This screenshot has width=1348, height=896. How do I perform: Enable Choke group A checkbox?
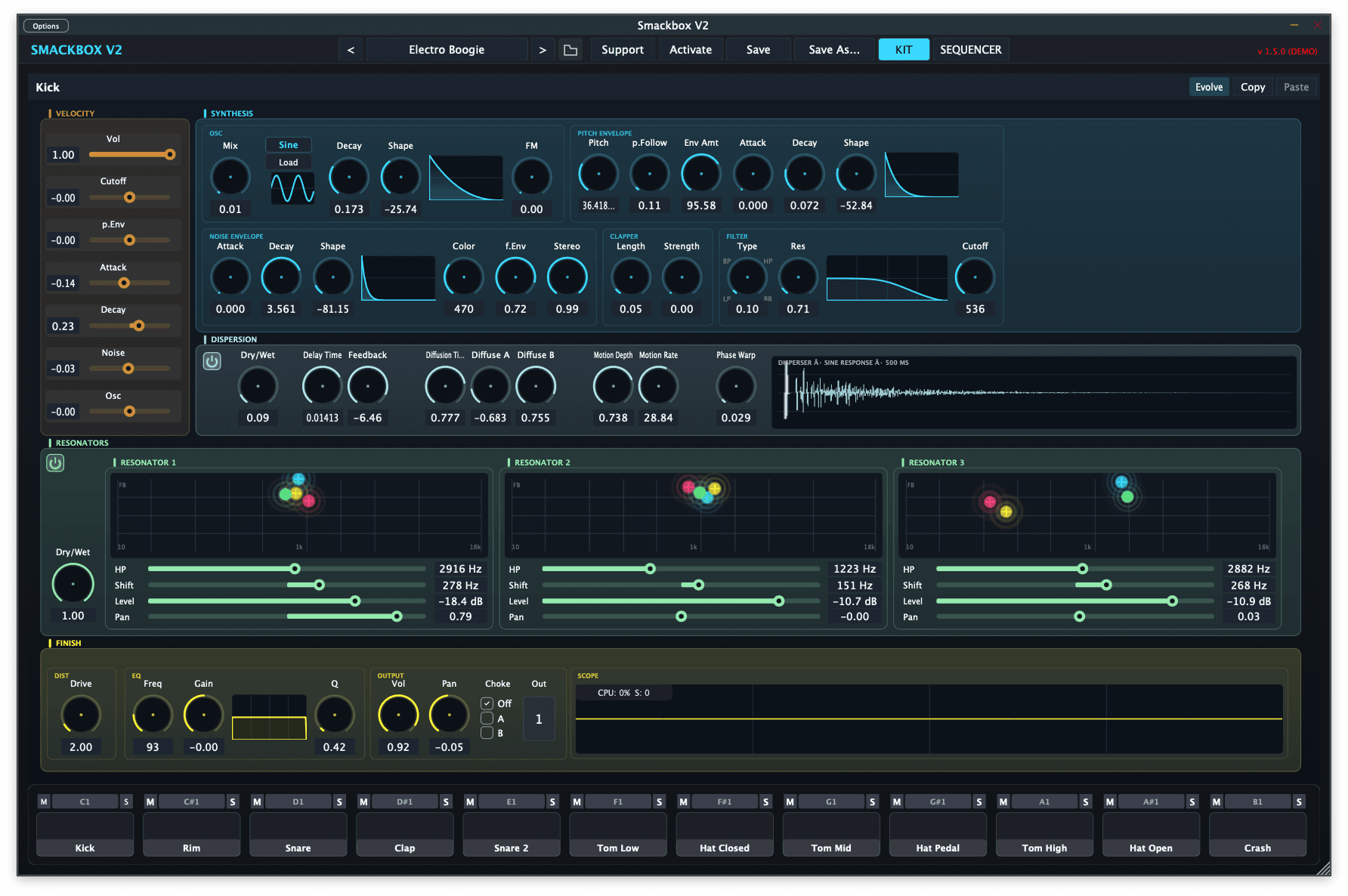pyautogui.click(x=487, y=718)
